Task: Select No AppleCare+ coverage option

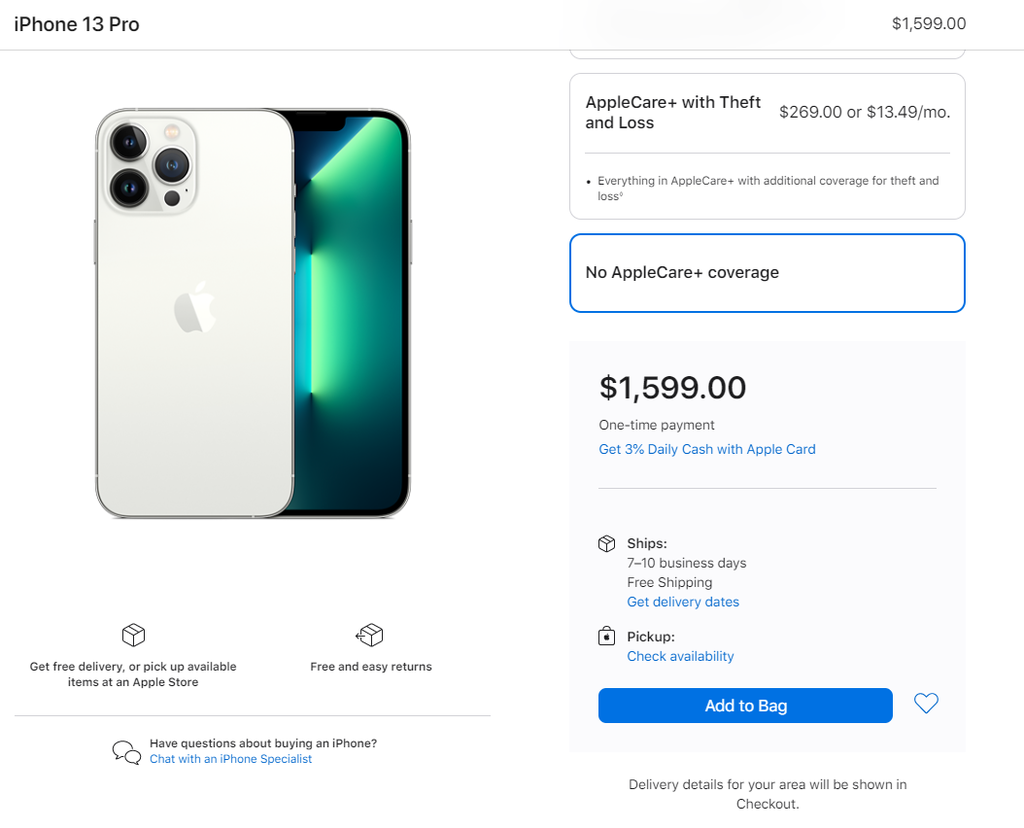Action: (x=767, y=273)
